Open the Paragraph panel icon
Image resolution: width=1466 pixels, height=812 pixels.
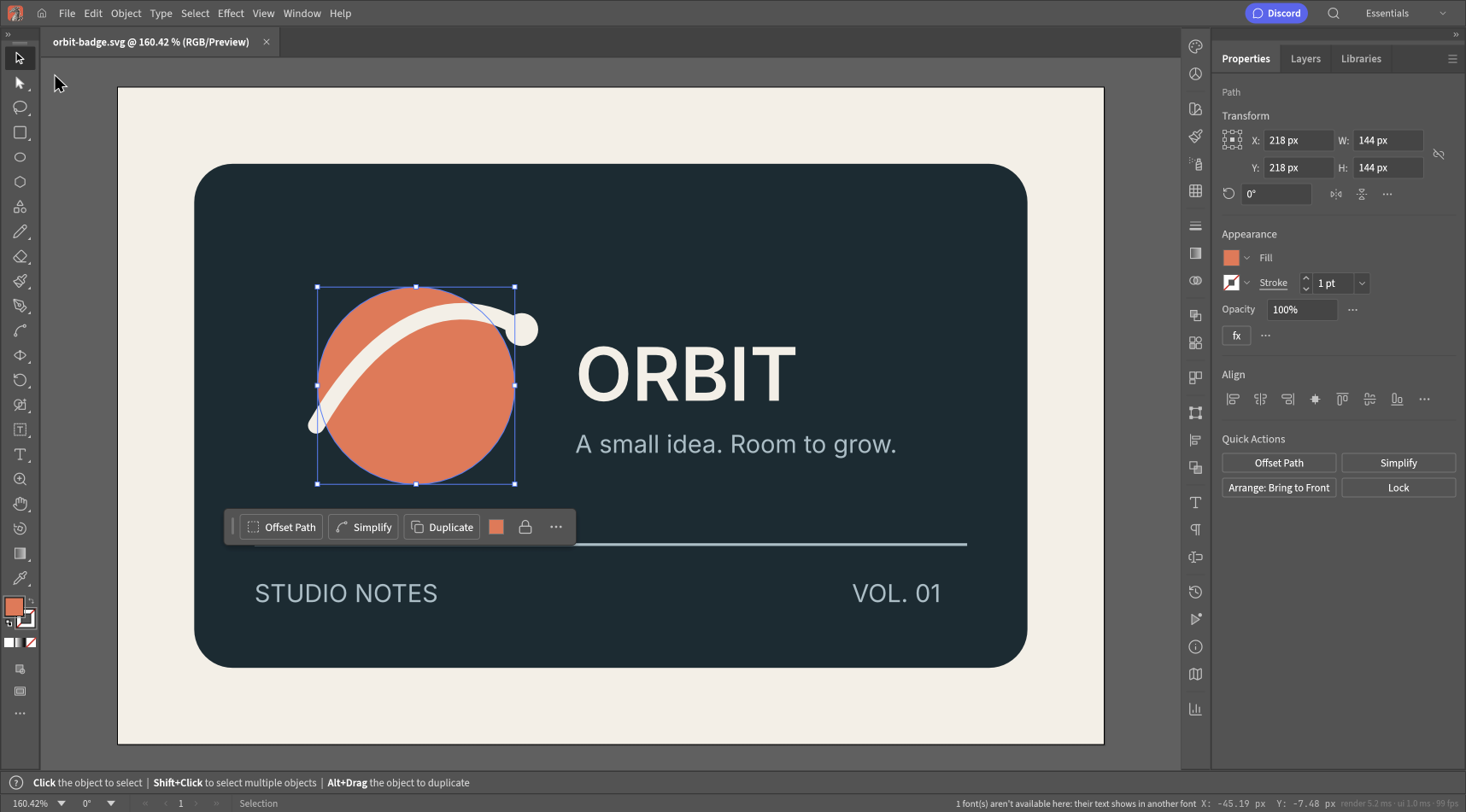tap(1195, 529)
